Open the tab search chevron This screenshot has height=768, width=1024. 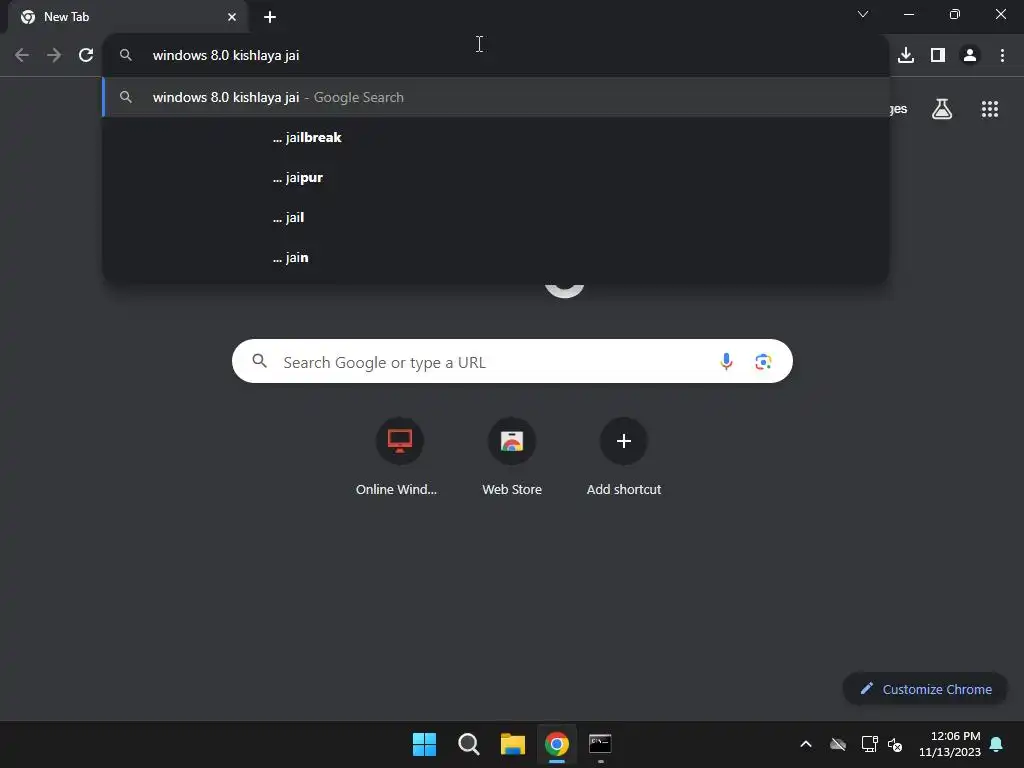(x=863, y=14)
